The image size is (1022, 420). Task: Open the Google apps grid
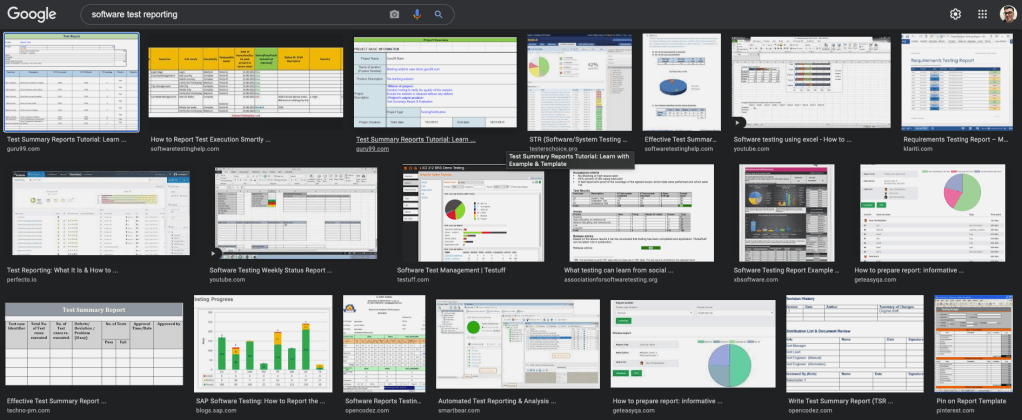982,14
